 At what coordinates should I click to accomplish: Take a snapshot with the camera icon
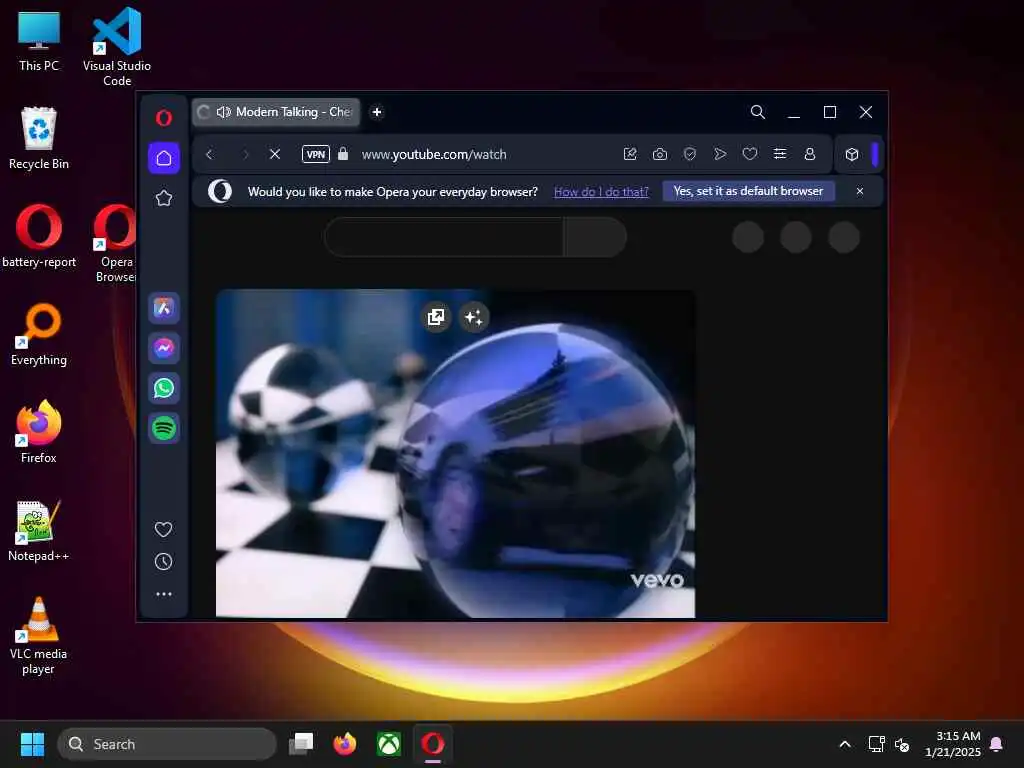(x=660, y=154)
